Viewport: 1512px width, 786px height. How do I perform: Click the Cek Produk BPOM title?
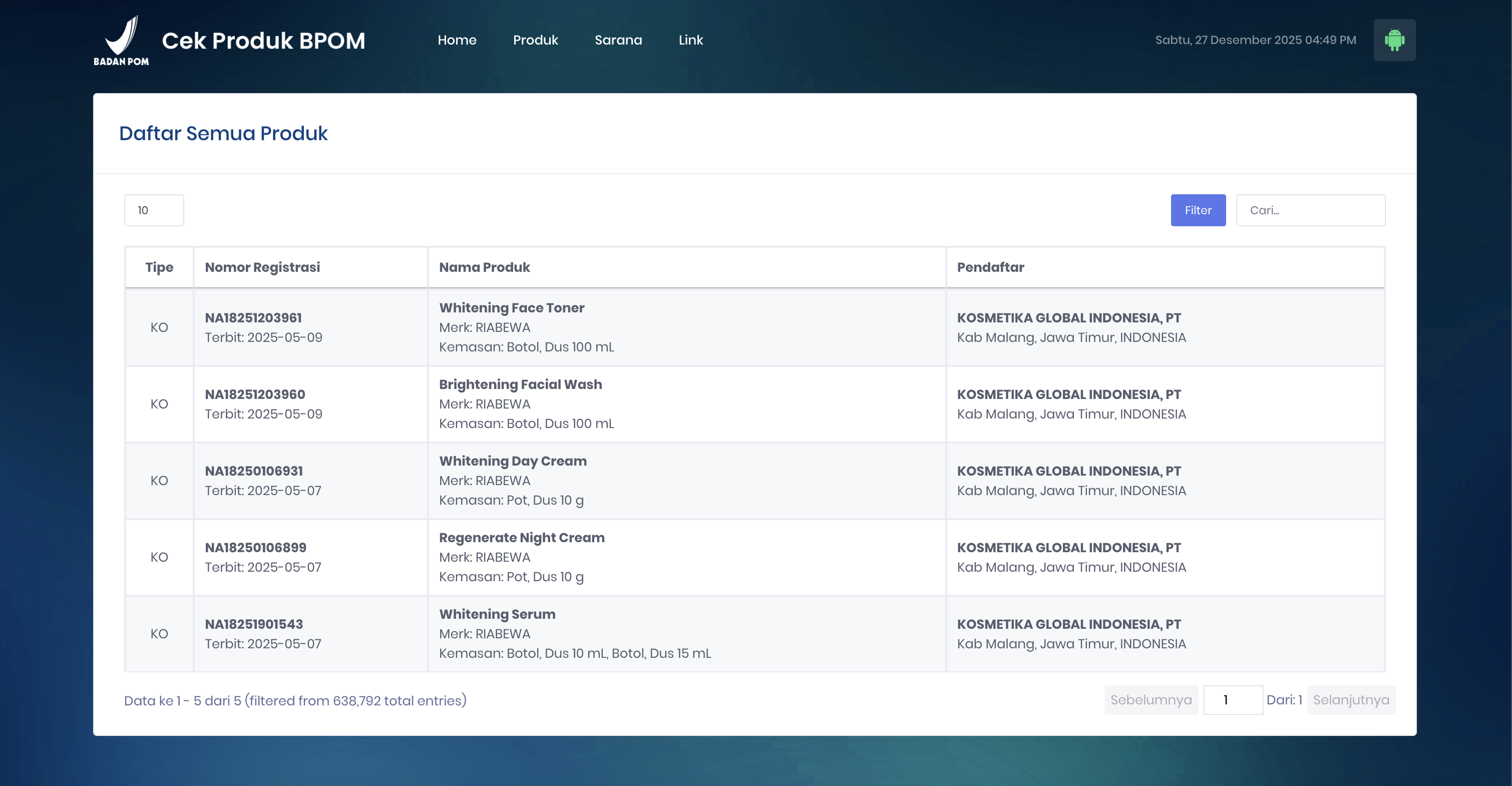click(263, 41)
